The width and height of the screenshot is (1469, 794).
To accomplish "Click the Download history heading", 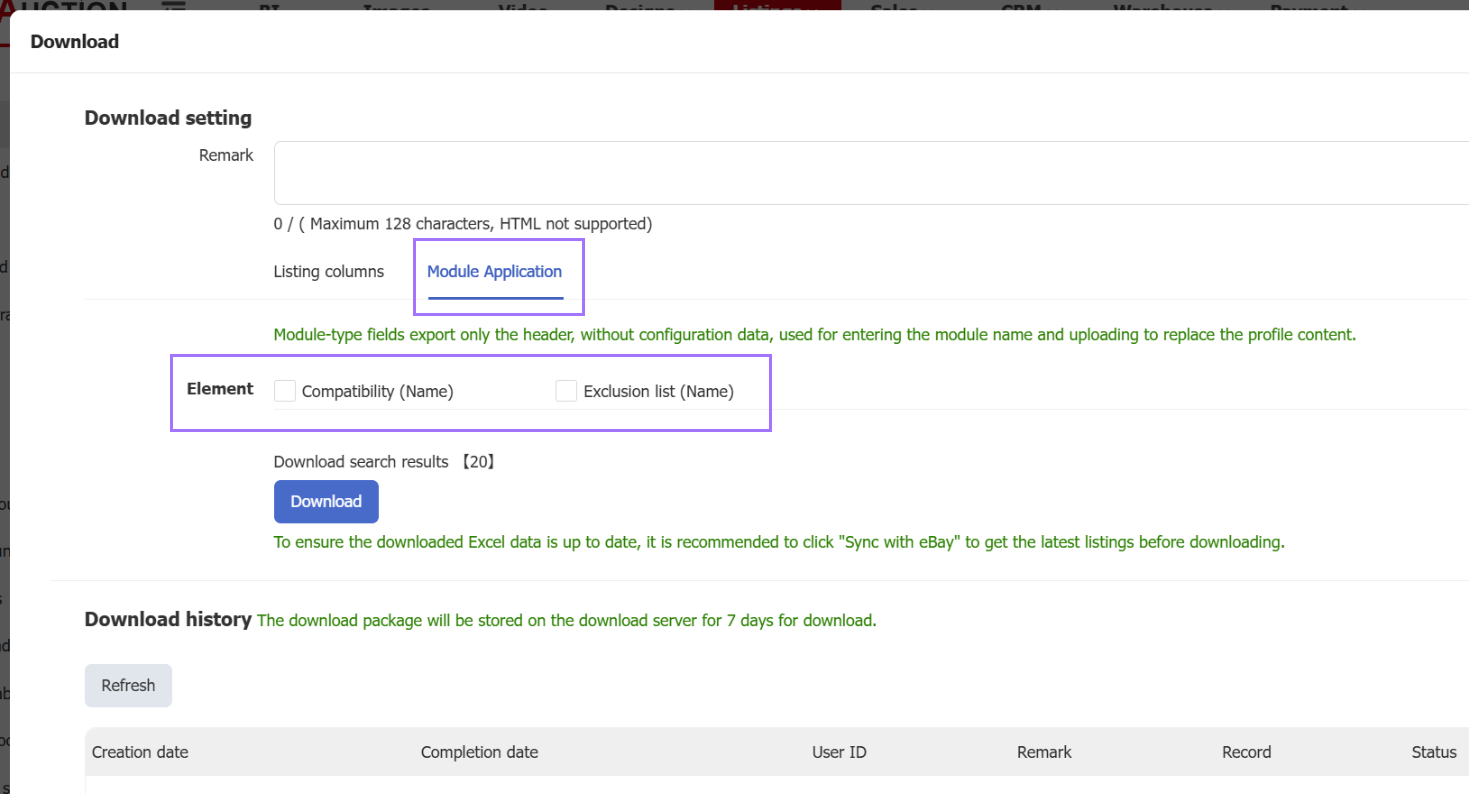I will (x=168, y=619).
